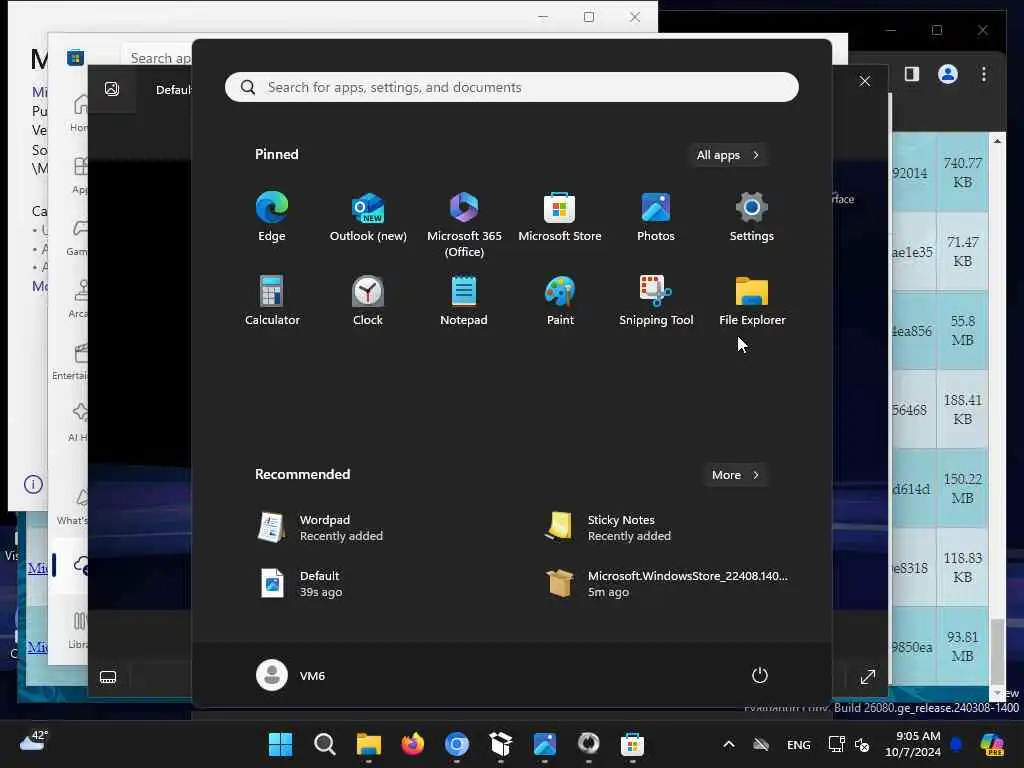Open Firefox from the taskbar
This screenshot has width=1024, height=768.
(x=412, y=744)
